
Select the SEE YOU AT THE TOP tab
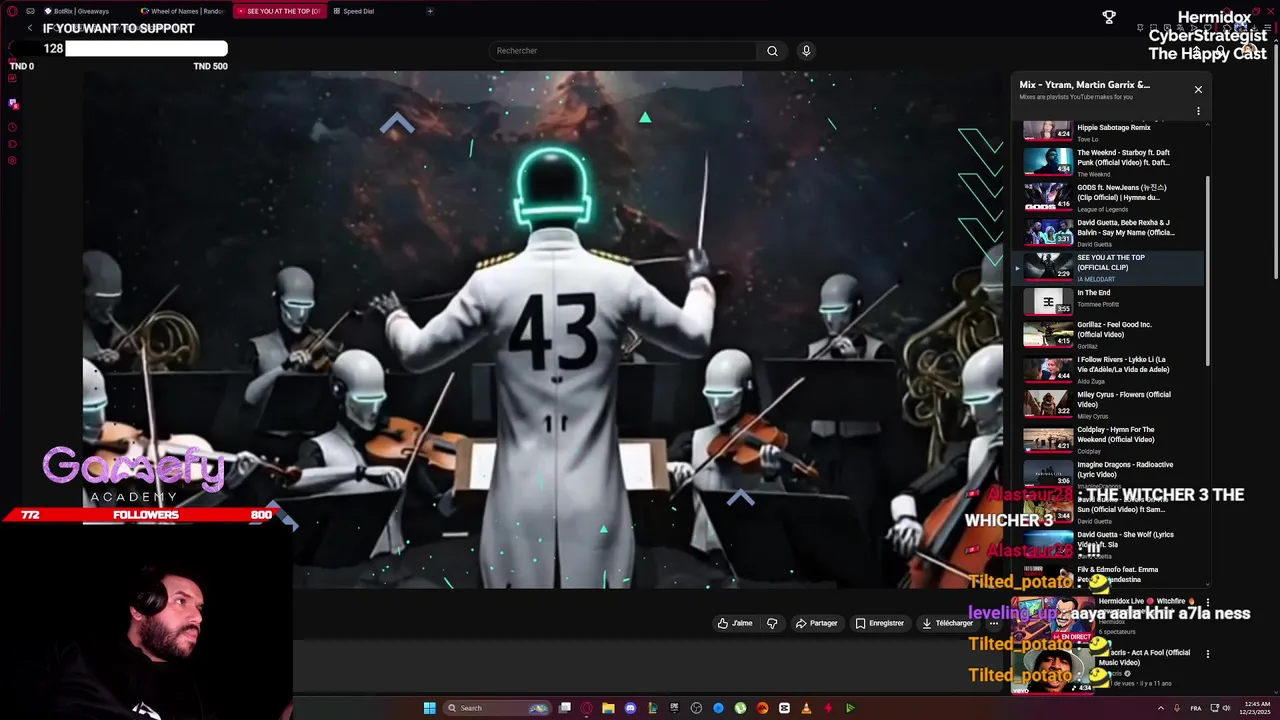pyautogui.click(x=279, y=11)
